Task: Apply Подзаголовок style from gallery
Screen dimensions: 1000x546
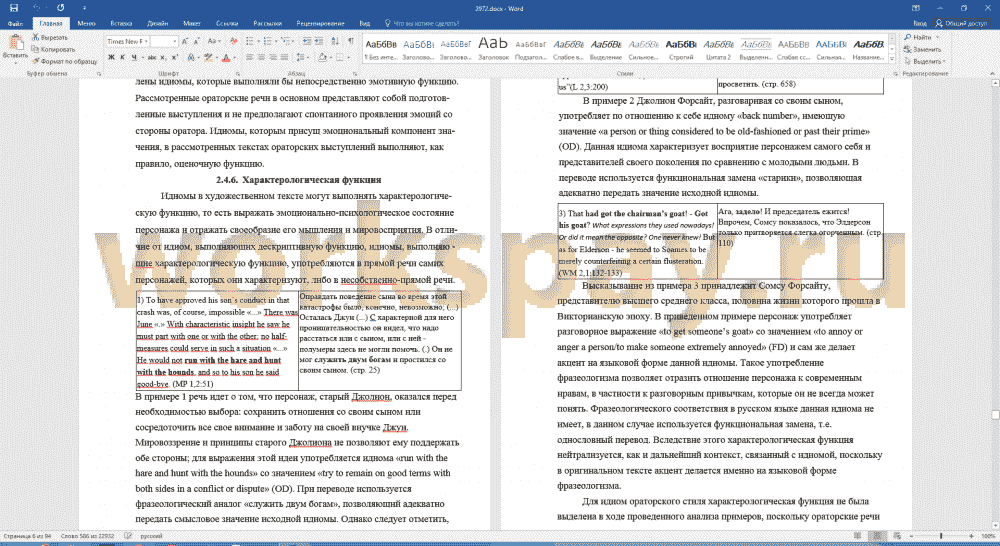Action: click(531, 48)
